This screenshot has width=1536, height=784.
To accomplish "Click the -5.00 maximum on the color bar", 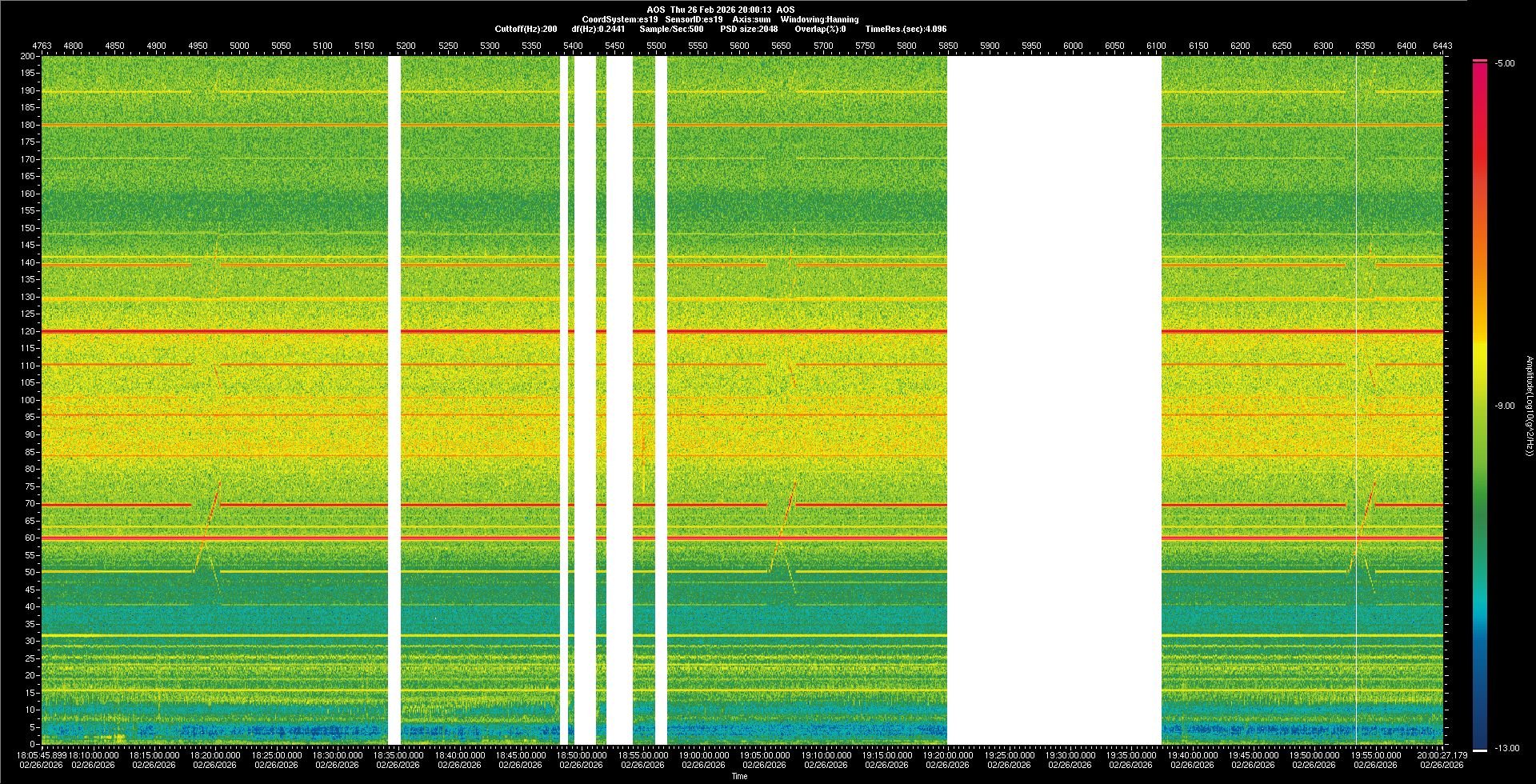I will (x=1505, y=63).
